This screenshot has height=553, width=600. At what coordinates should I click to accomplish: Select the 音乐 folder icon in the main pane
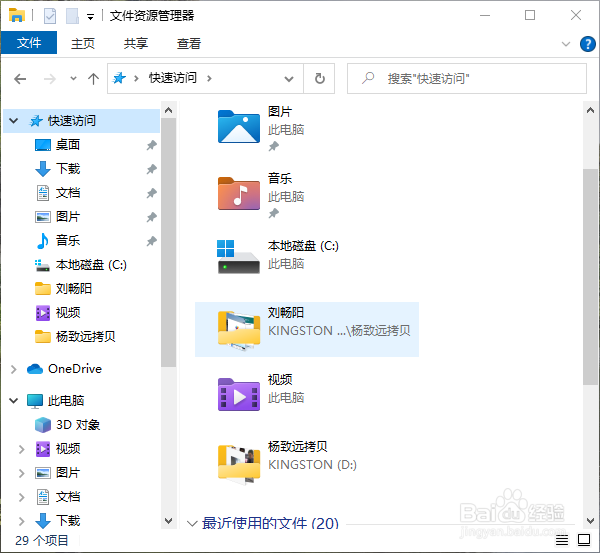(239, 193)
